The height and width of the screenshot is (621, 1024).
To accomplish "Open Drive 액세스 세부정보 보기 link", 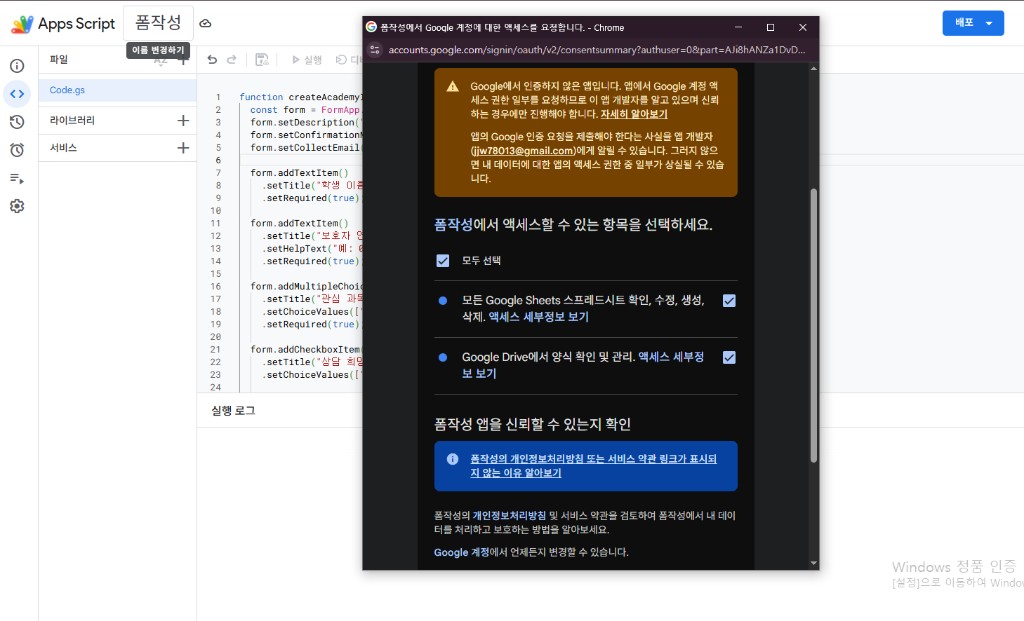I will [583, 365].
